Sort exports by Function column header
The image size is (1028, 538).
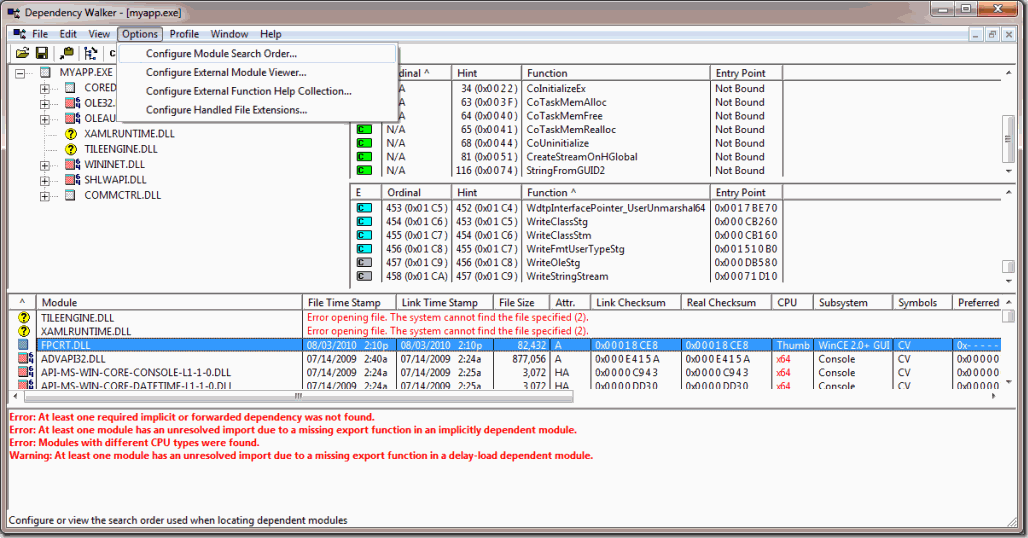point(616,193)
